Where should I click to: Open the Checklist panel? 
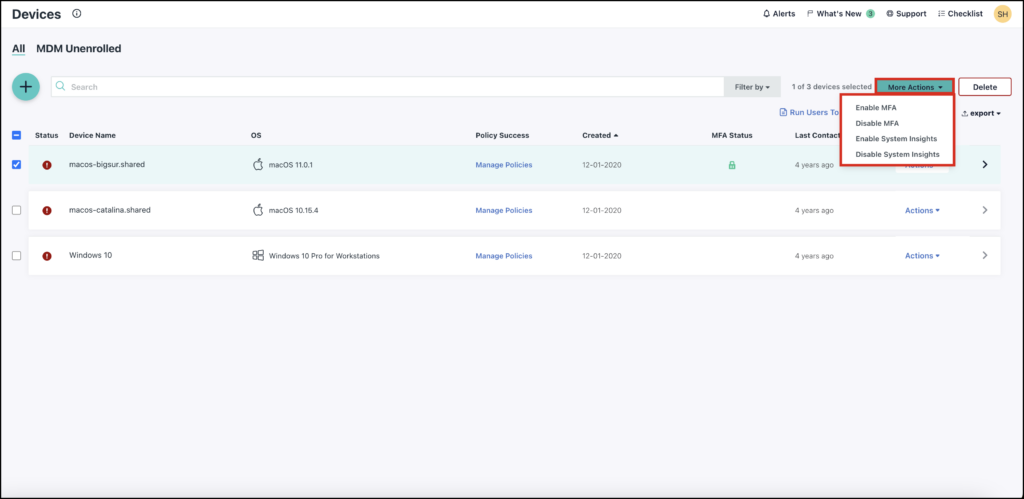click(960, 14)
